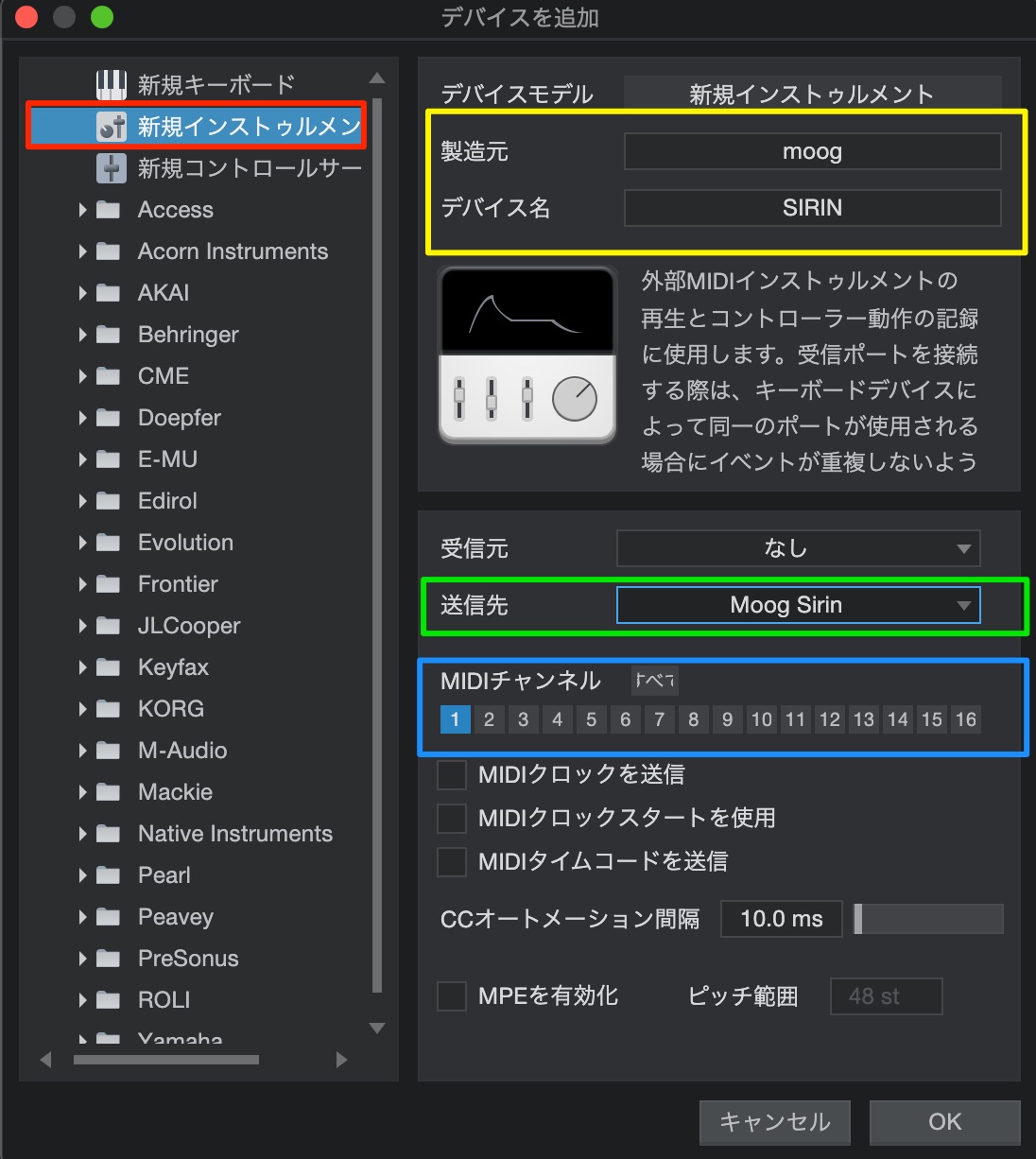This screenshot has width=1036, height=1159.
Task: Toggle MIDI channel 10 button
Action: (761, 719)
